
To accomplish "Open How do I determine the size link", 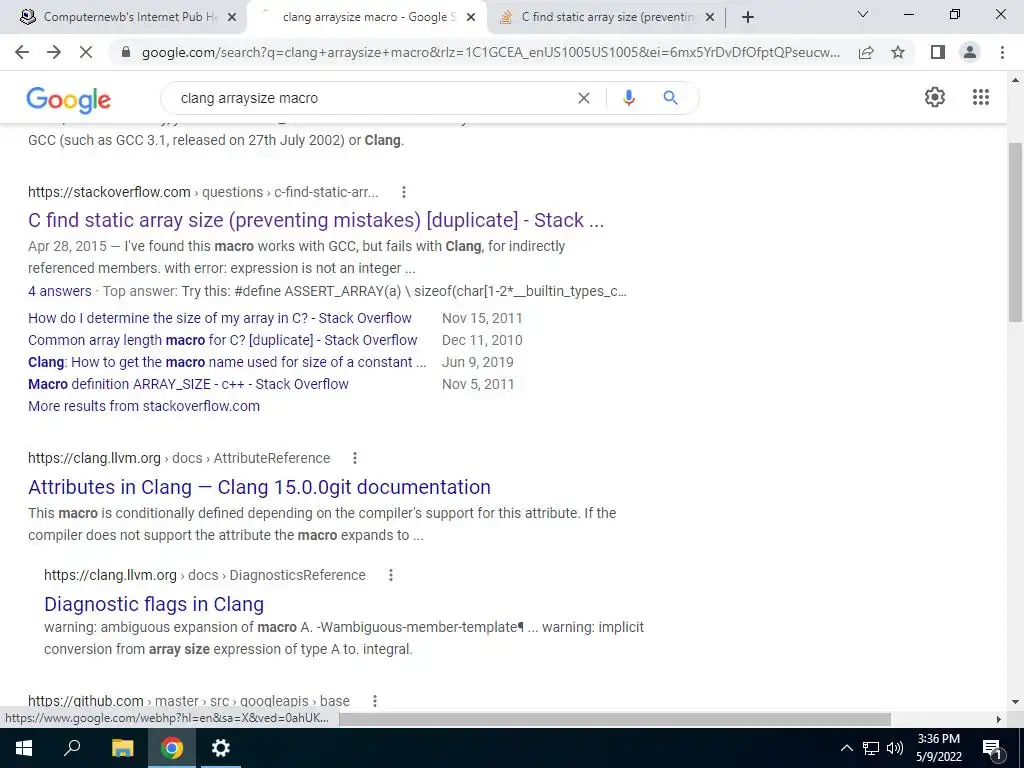I will (x=220, y=318).
